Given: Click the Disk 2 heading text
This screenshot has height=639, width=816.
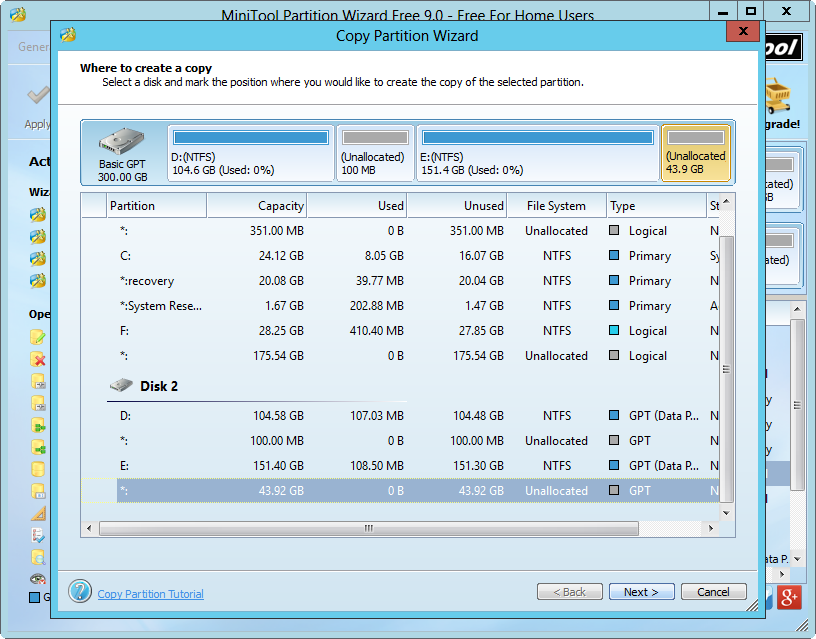Looking at the screenshot, I should (159, 386).
